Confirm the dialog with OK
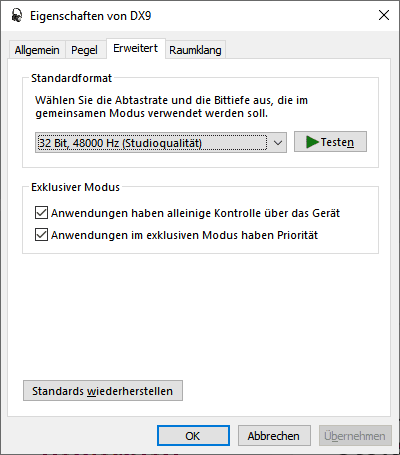 click(x=193, y=435)
